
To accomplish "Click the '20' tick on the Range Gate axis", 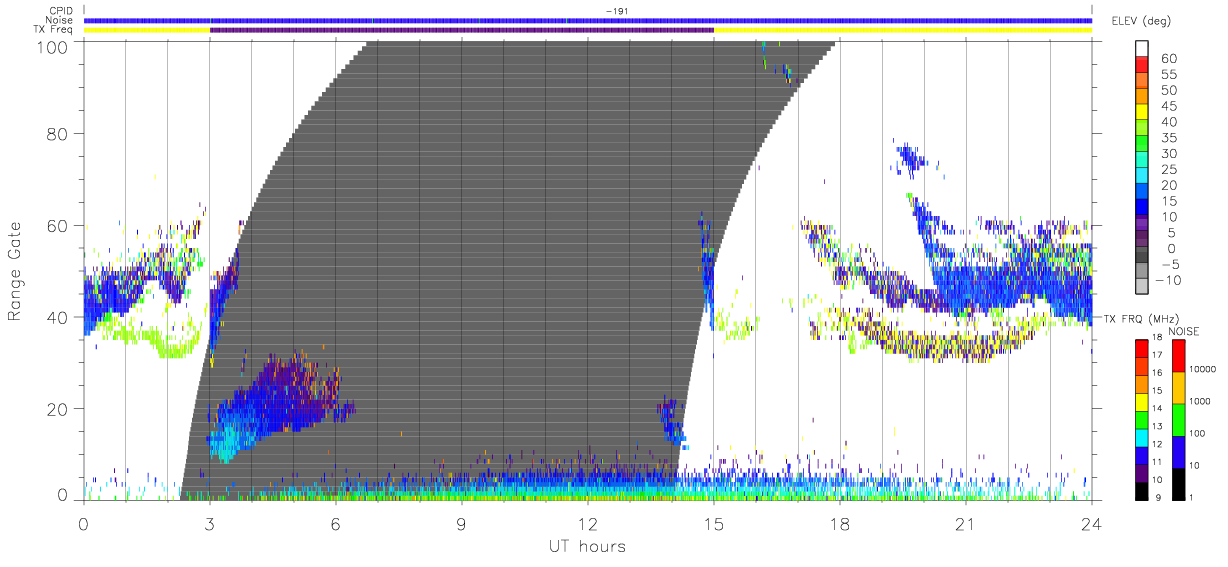I will click(59, 408).
